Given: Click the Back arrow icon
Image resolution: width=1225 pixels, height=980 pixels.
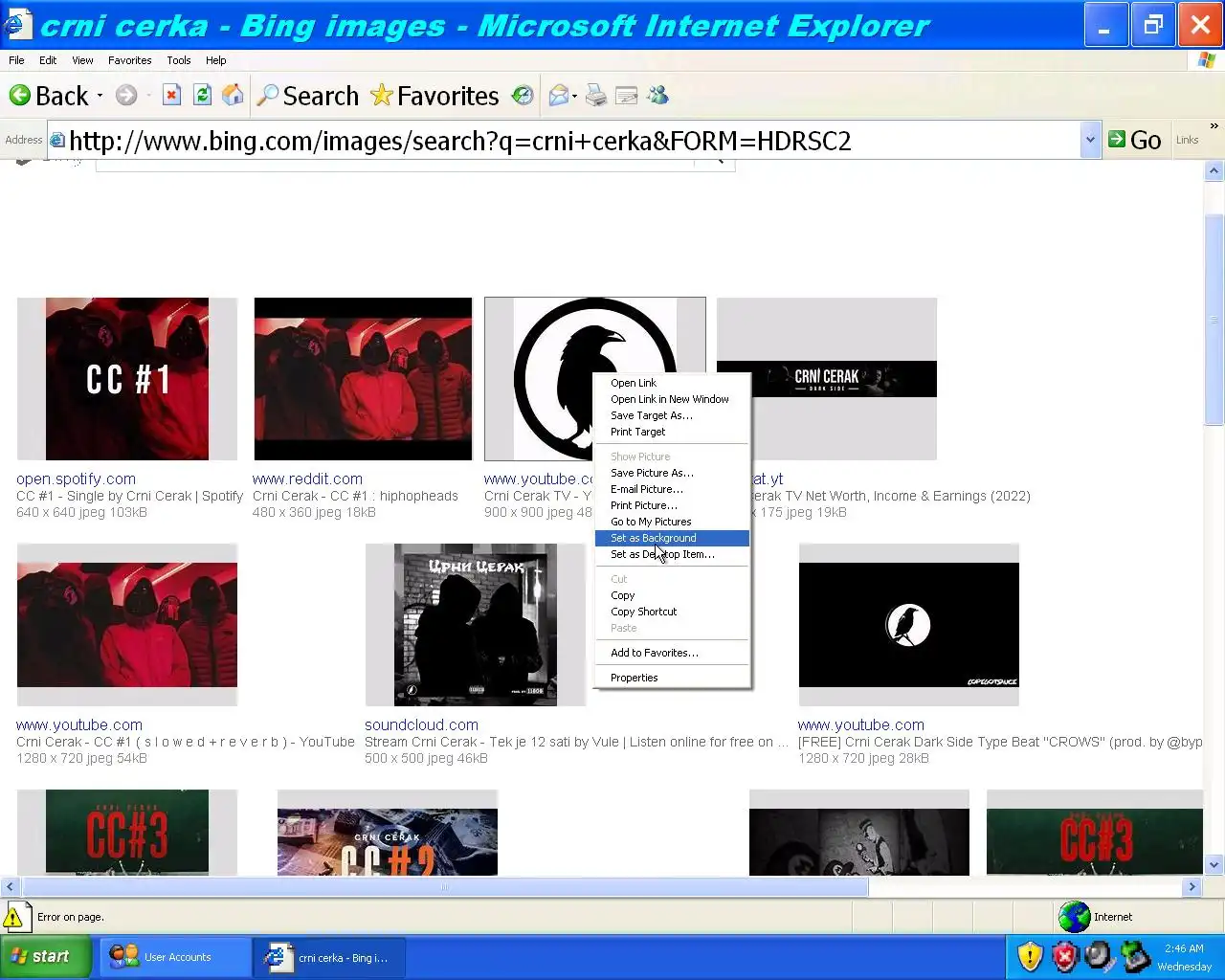Looking at the screenshot, I should point(19,96).
